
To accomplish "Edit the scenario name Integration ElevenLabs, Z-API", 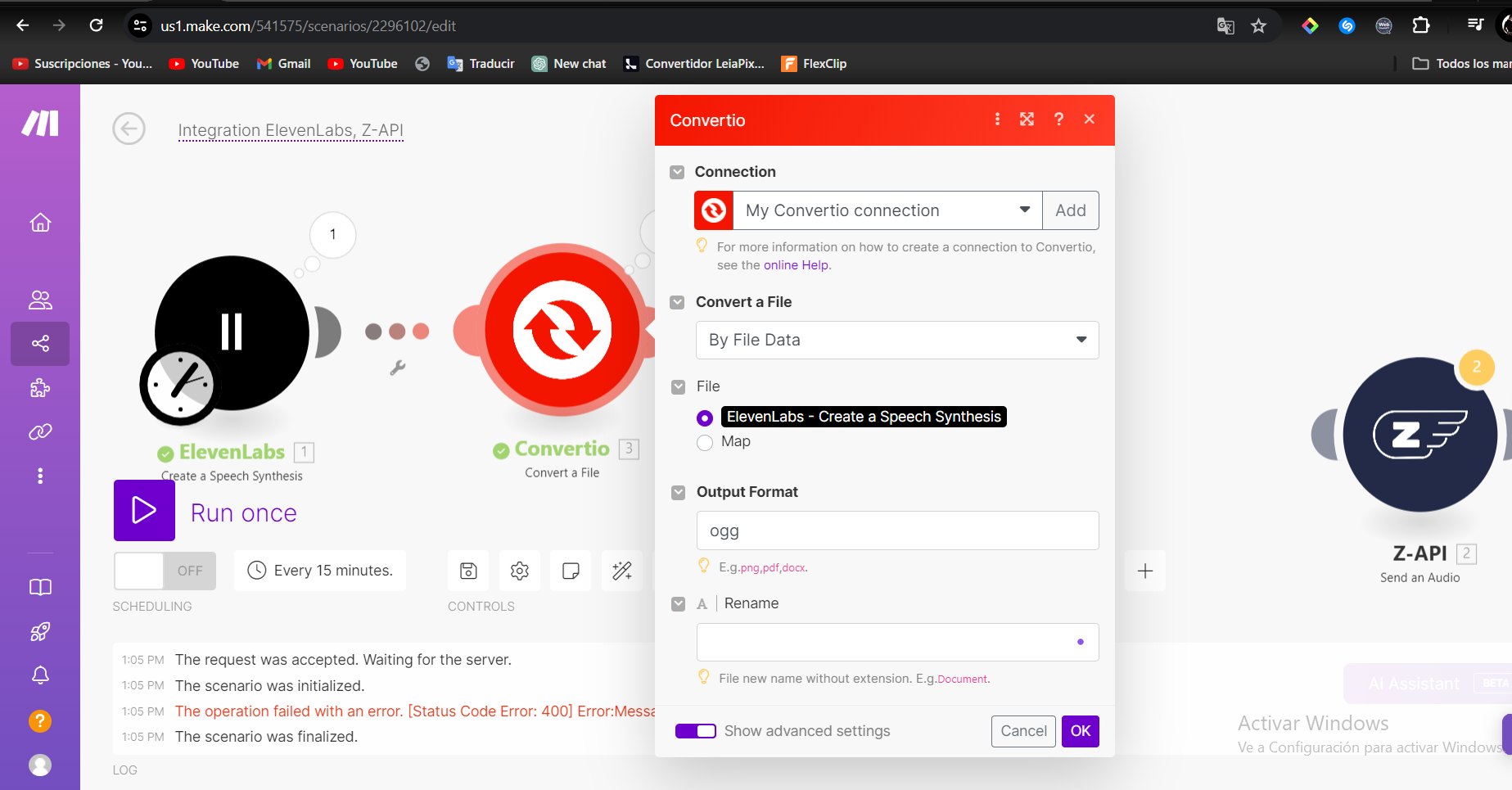I will click(x=291, y=130).
